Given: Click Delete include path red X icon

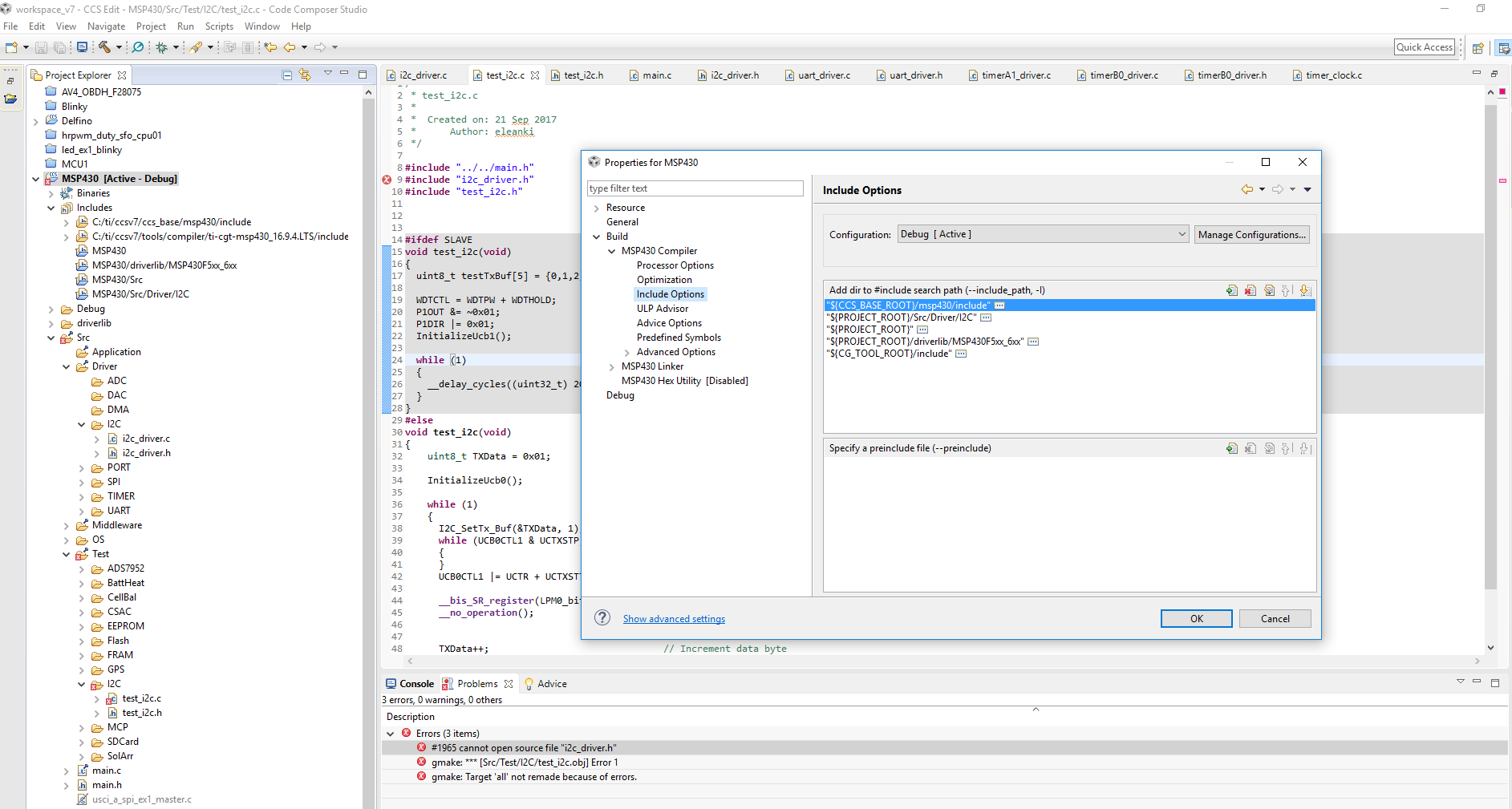Looking at the screenshot, I should (1251, 290).
